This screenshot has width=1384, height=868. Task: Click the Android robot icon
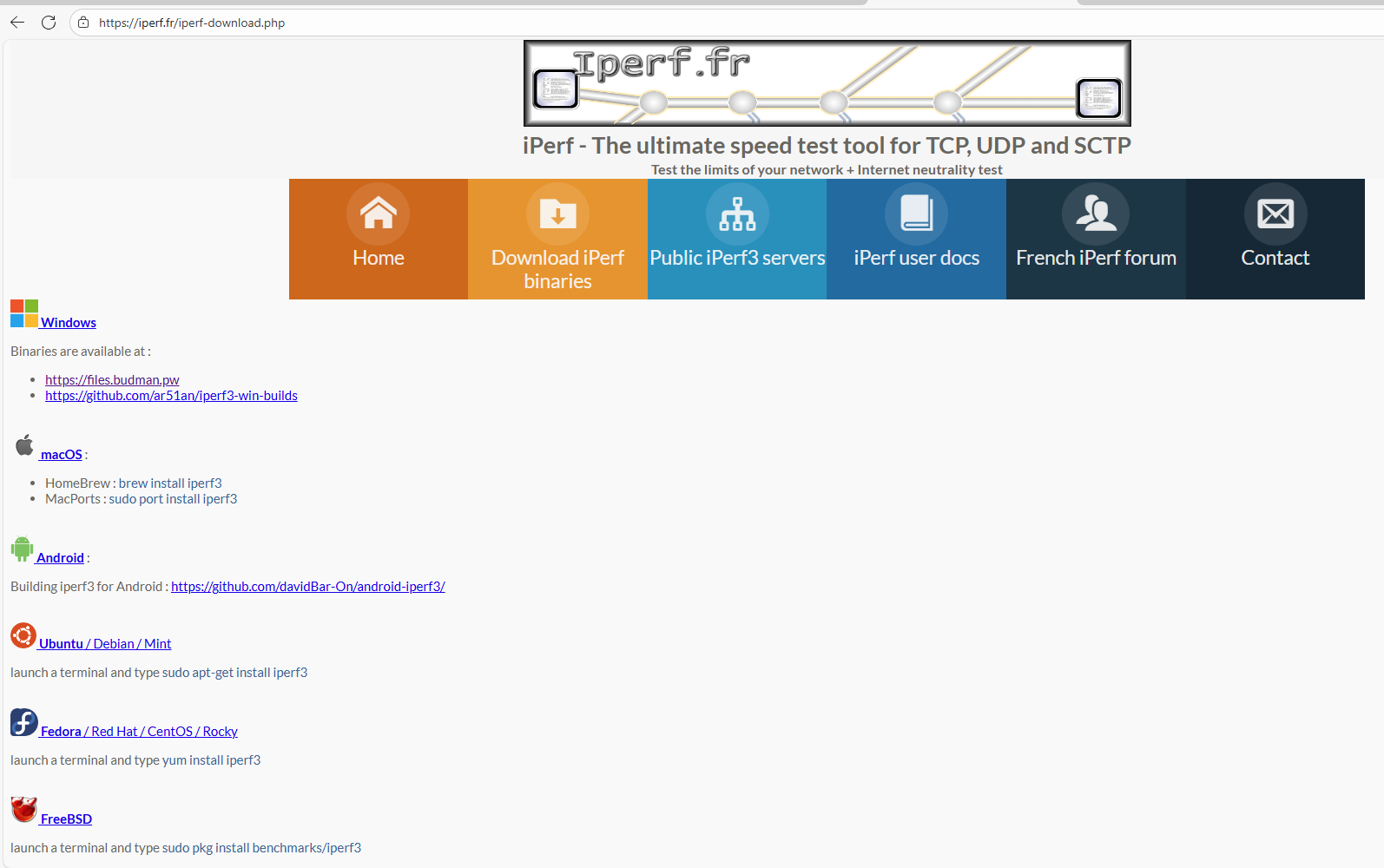tap(22, 549)
